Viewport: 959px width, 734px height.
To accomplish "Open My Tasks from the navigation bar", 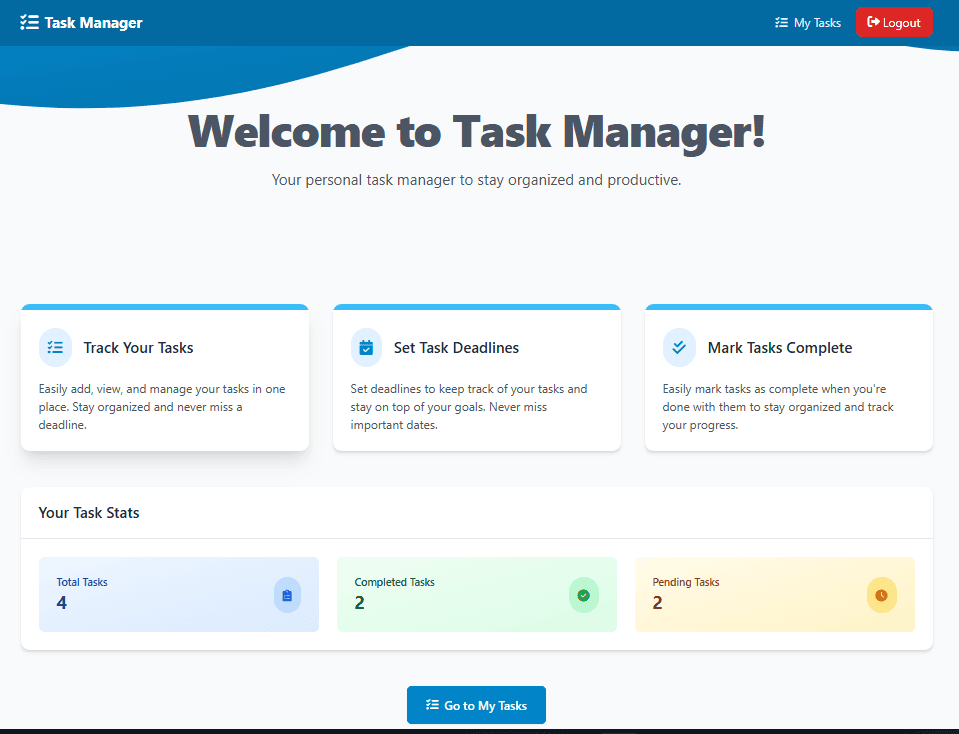I will point(808,22).
